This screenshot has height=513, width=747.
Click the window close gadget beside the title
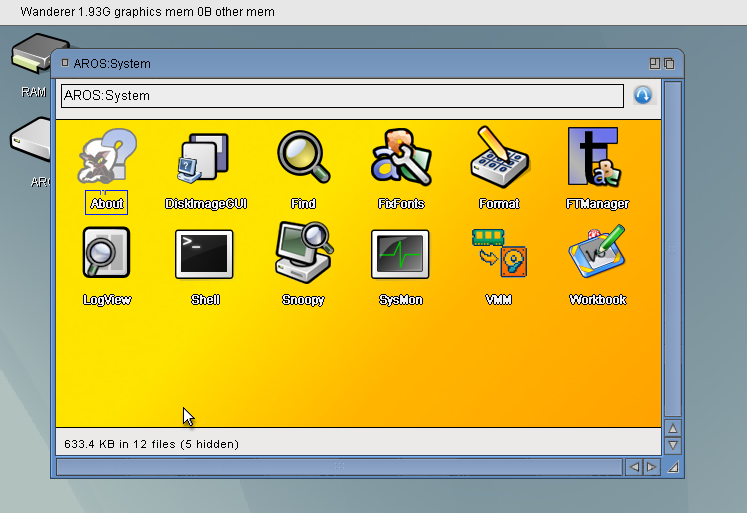coord(65,63)
